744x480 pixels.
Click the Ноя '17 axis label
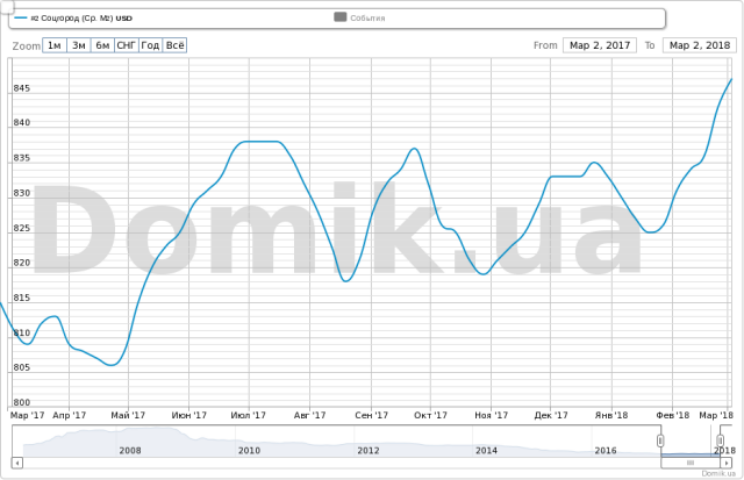click(491, 415)
